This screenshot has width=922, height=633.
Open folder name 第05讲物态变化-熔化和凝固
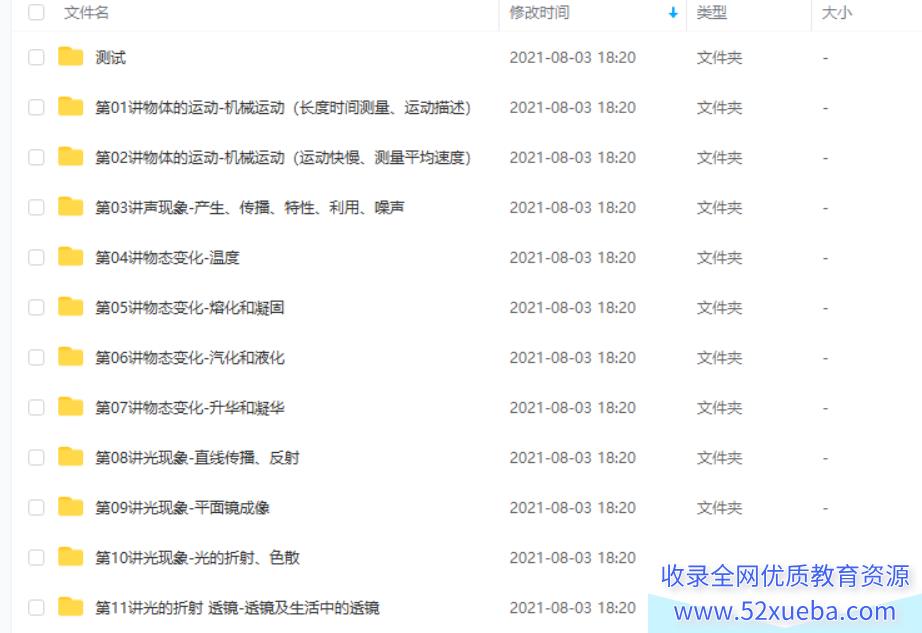(x=190, y=307)
